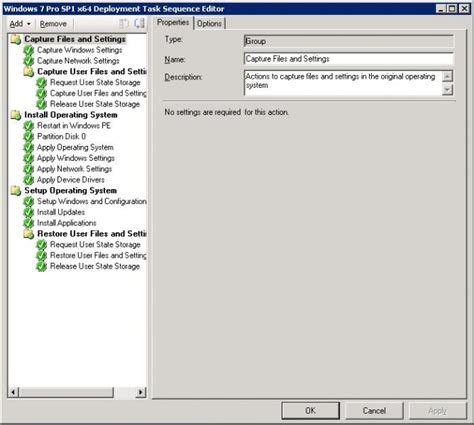Viewport: 474px width, 425px height.
Task: Click check icon beside Apply Network Settings
Action: click(29, 169)
